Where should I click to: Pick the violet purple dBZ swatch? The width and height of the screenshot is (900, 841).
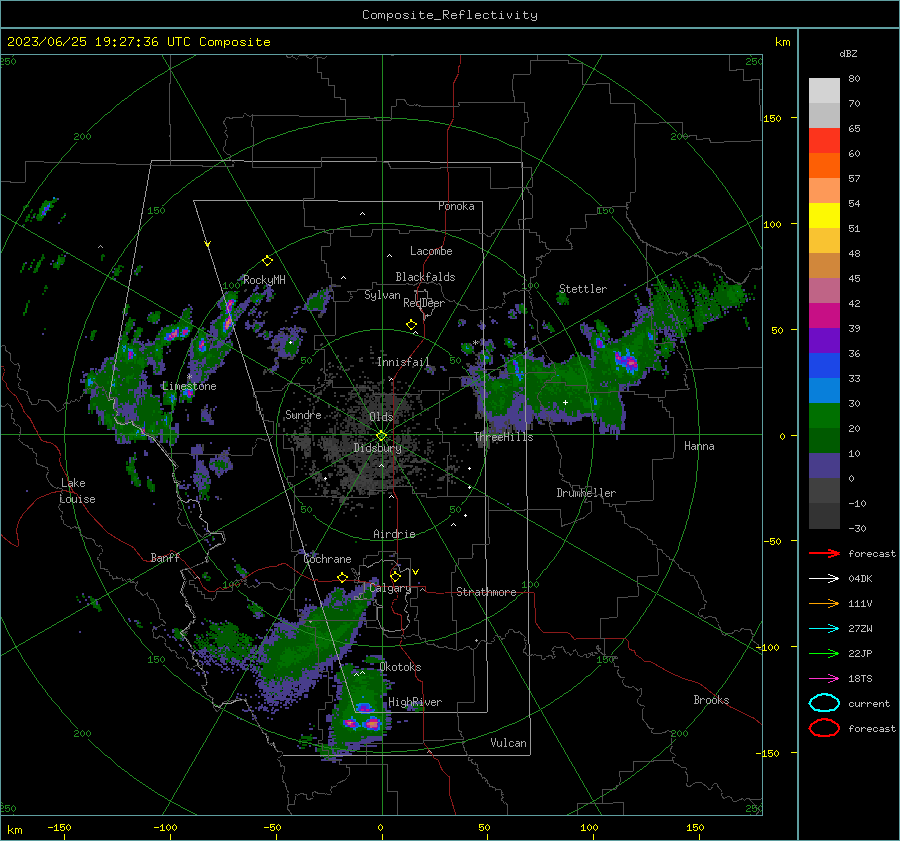coord(824,340)
